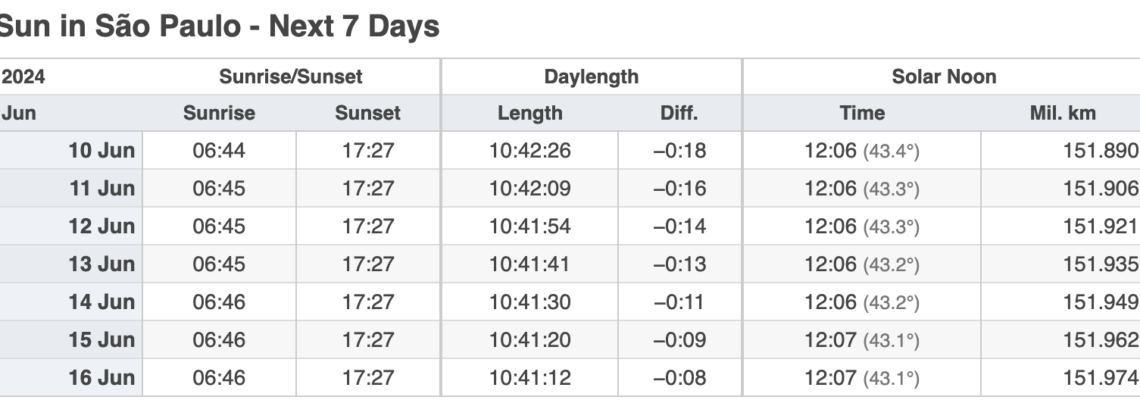Select the 10:42:26 daylength cell
The height and width of the screenshot is (400, 1140).
(x=530, y=151)
